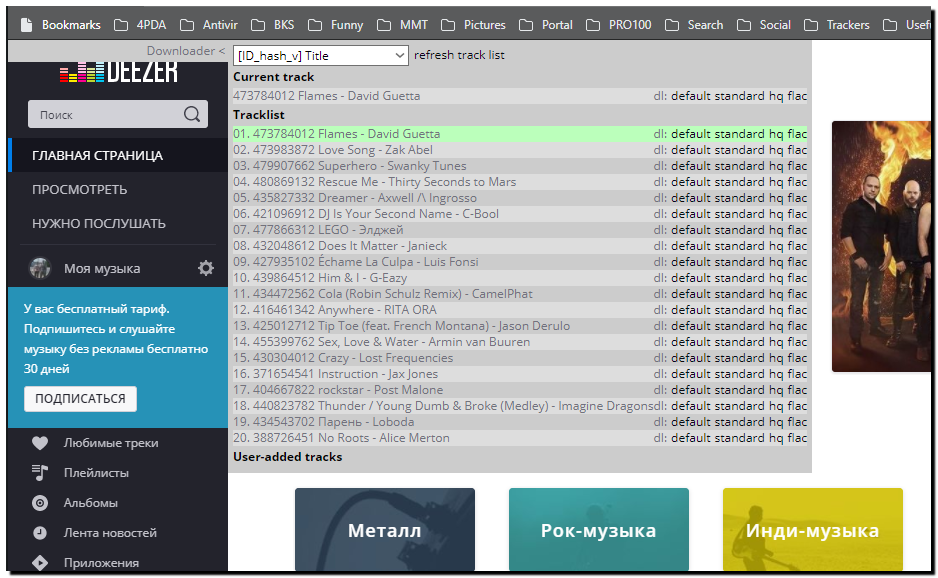Screen dimensions: 938x578
Task: Download Superhero - Swanky Tunes in standard
Action: [x=739, y=166]
